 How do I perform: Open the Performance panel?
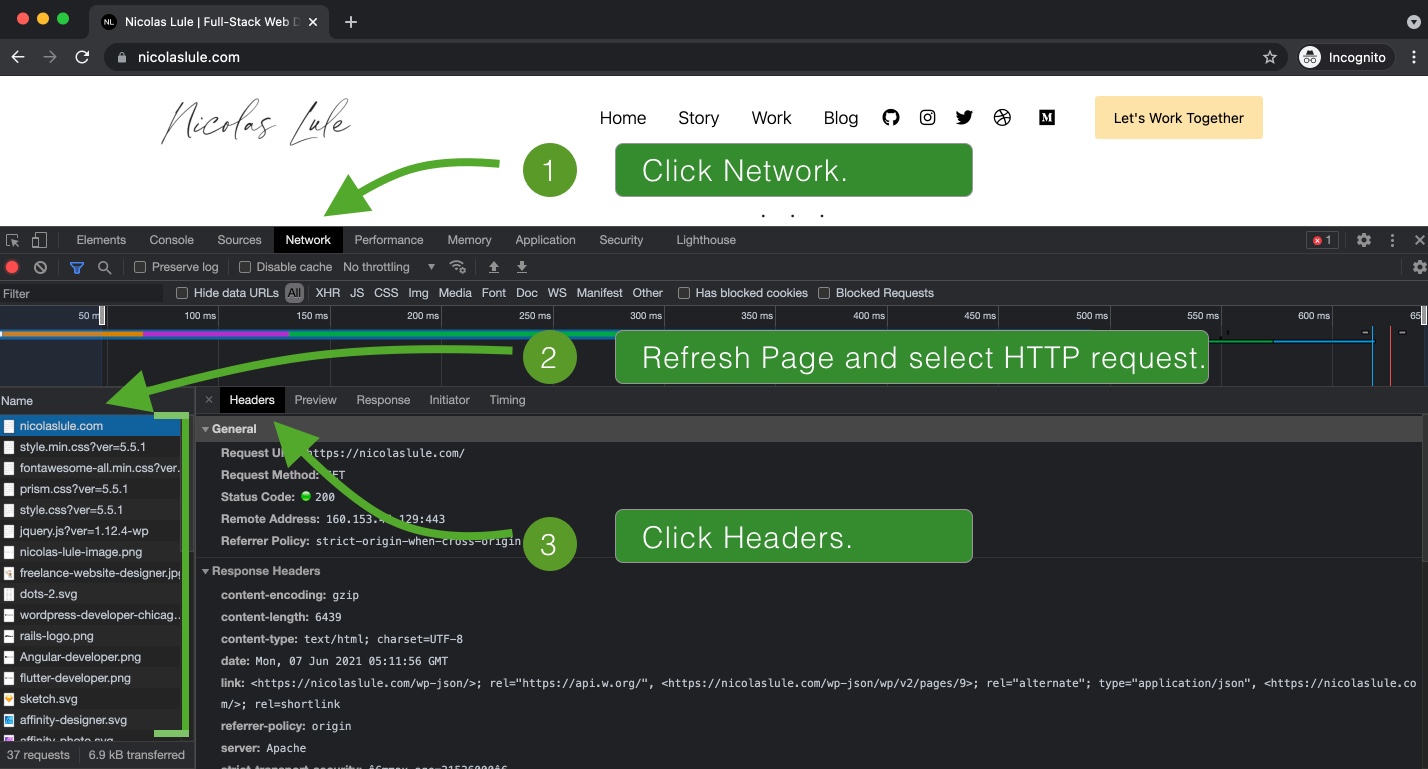pos(389,240)
